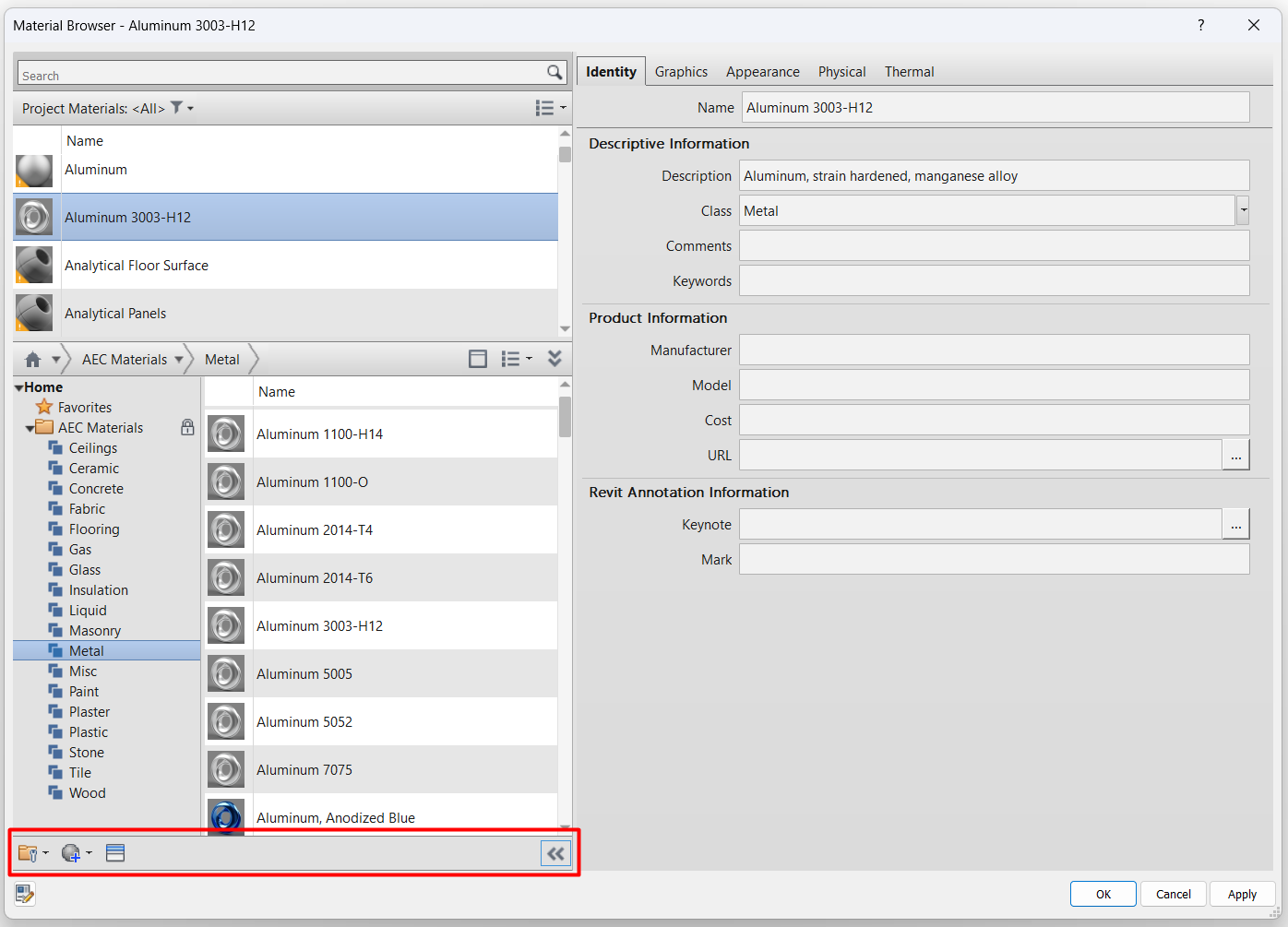Expand the Home breadcrumb dropdown arrow

pyautogui.click(x=56, y=359)
